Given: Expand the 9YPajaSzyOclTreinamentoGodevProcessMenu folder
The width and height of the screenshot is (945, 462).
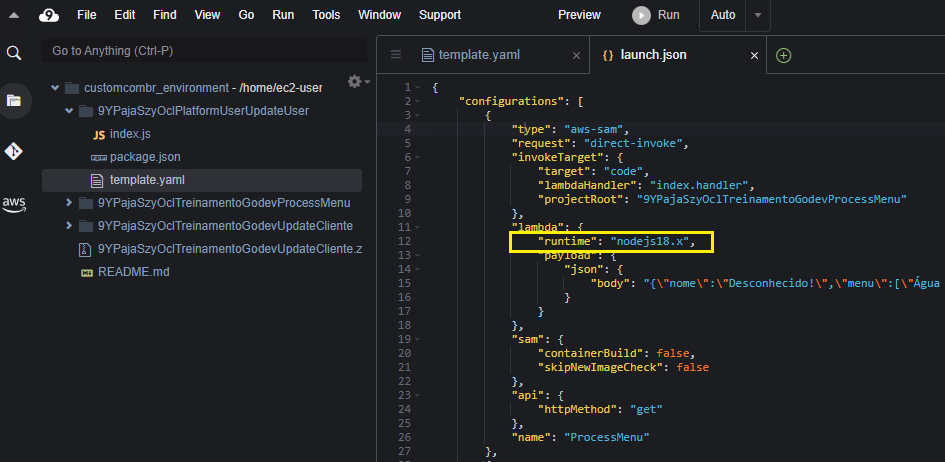Looking at the screenshot, I should tap(69, 203).
